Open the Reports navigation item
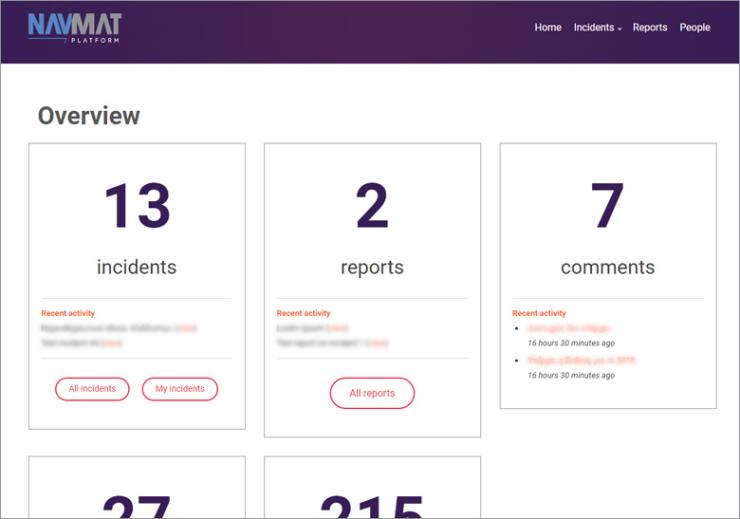740x519 pixels. [x=650, y=27]
